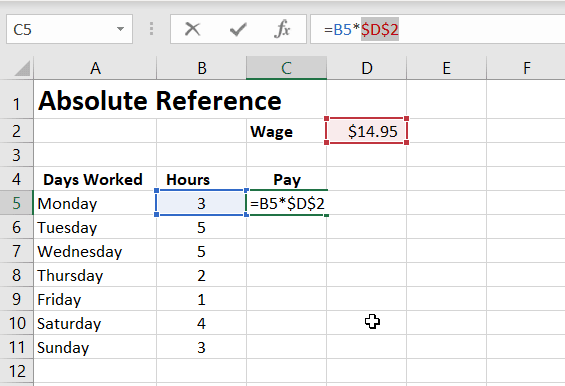Click the Hours header cell
This screenshot has height=386, width=565.
[201, 179]
